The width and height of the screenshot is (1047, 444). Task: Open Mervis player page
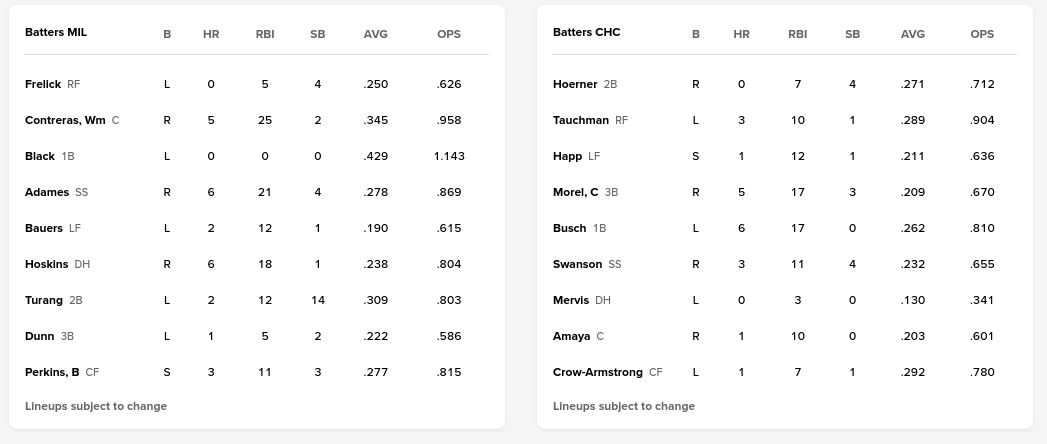tap(571, 300)
